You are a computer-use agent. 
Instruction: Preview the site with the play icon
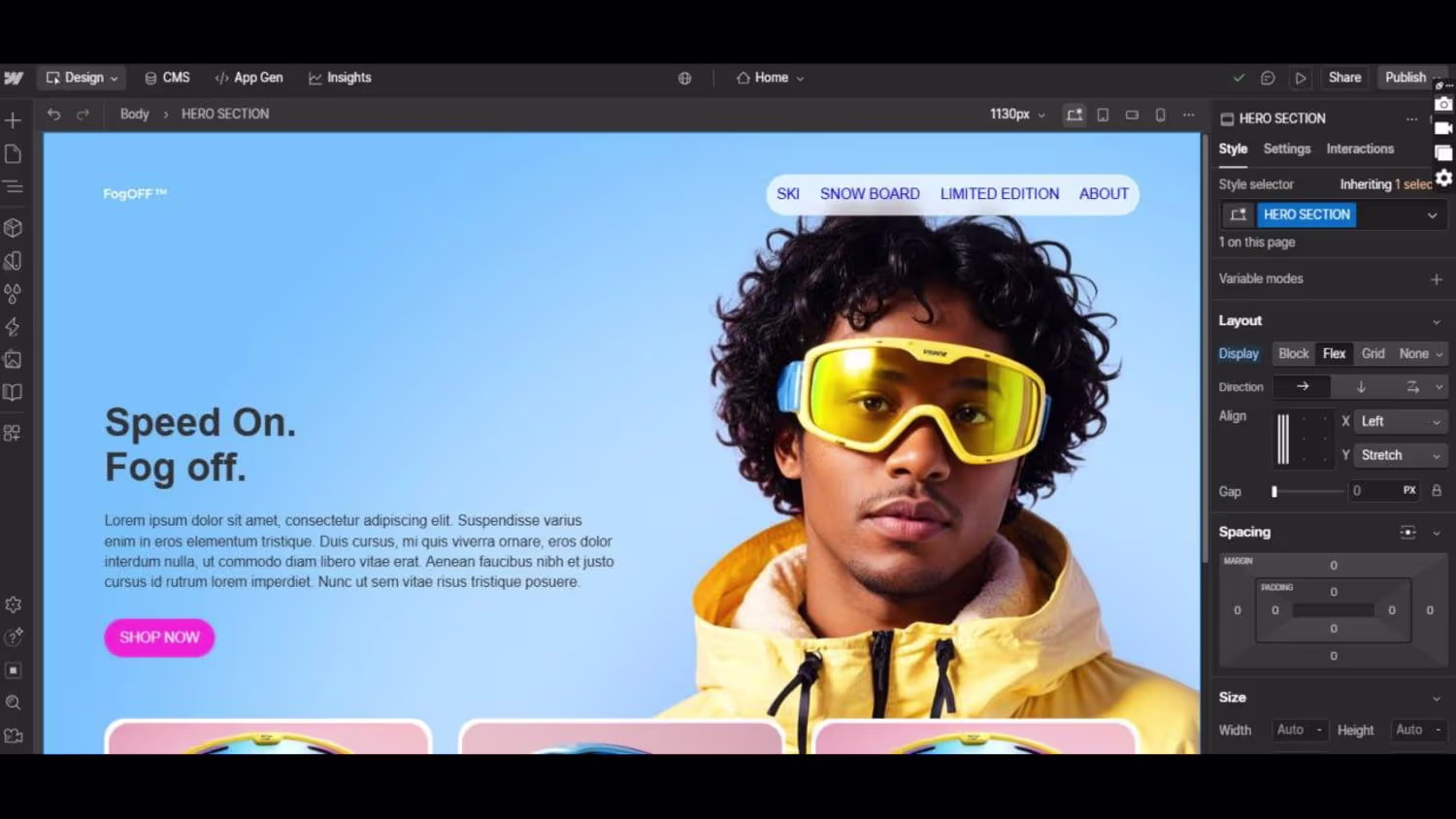(x=1301, y=78)
